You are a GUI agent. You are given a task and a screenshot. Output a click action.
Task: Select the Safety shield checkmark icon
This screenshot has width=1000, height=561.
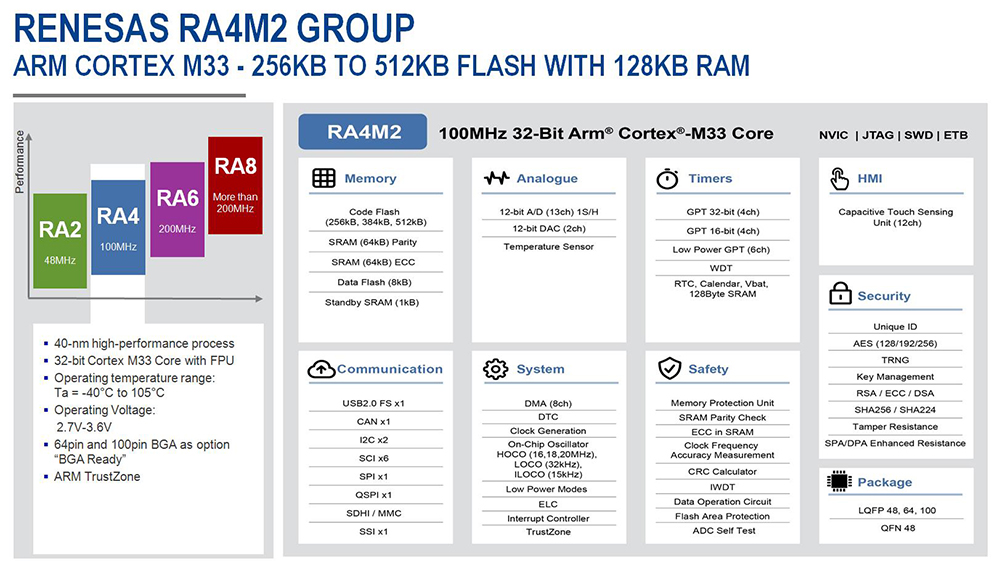(668, 369)
